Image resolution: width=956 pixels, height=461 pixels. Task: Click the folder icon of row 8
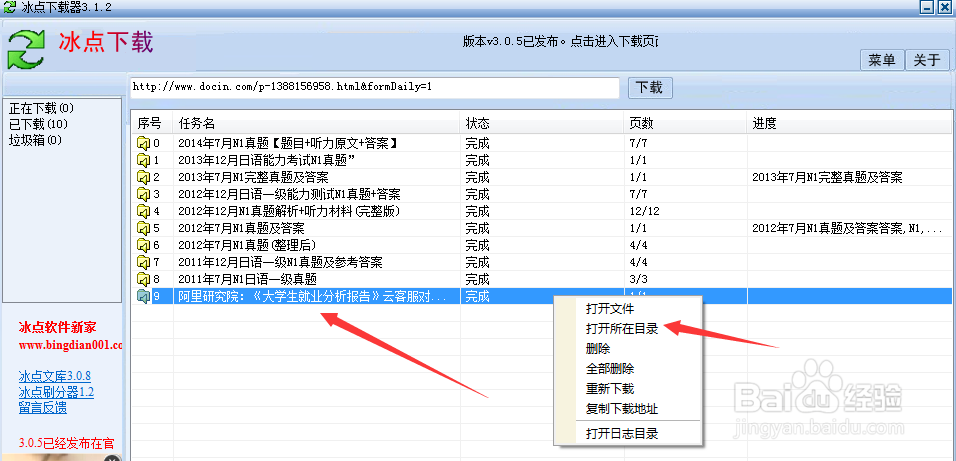click(x=143, y=280)
